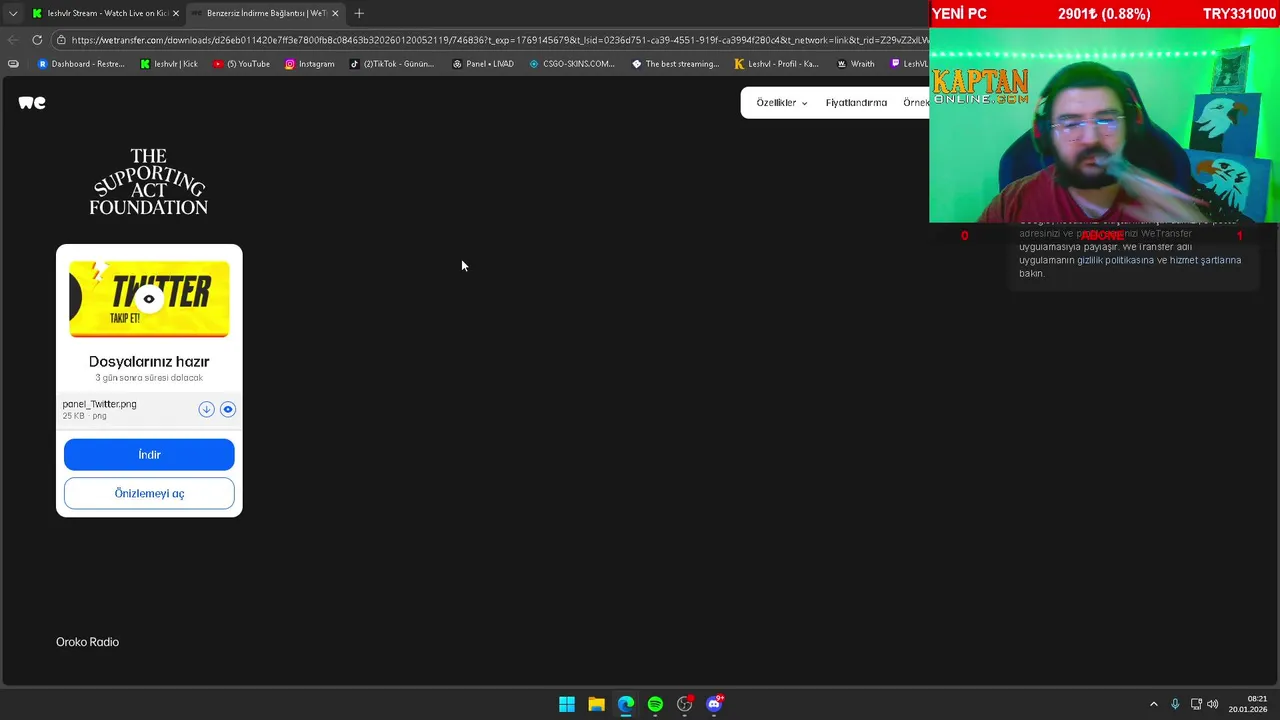
Task: Open the Windows Start menu
Action: click(567, 704)
